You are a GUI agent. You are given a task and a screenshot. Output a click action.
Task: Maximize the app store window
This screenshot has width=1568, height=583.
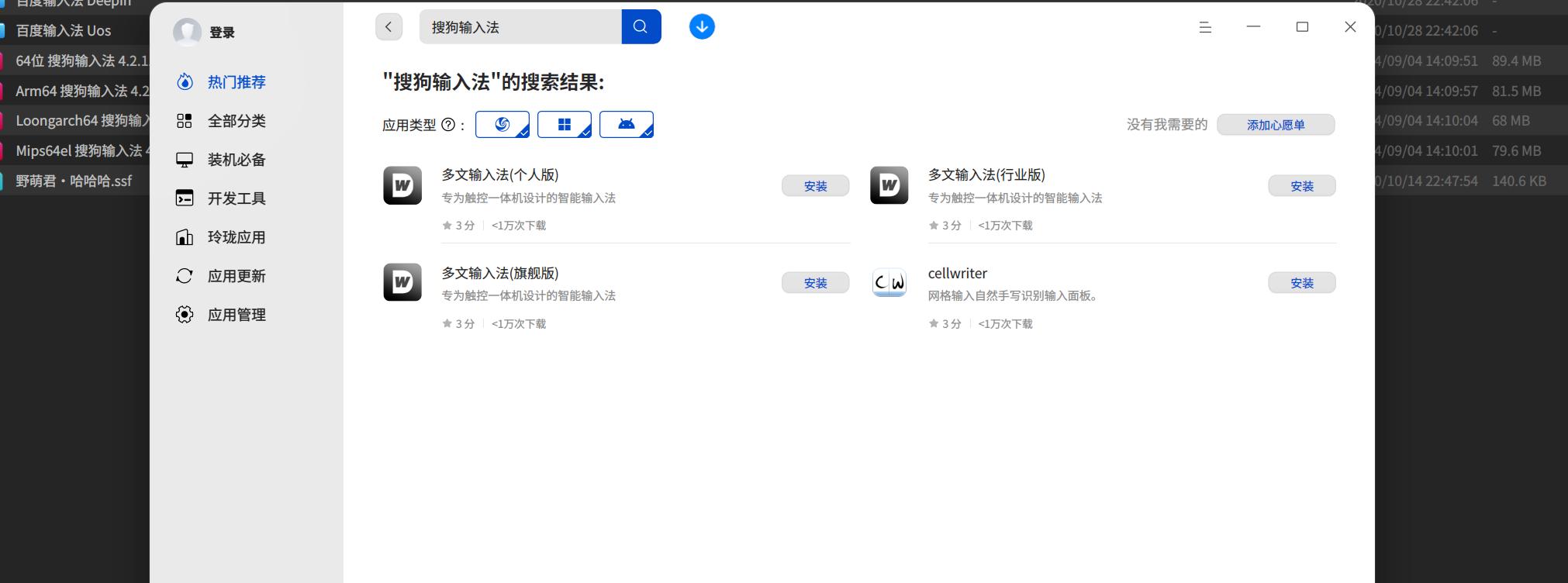tap(1303, 27)
